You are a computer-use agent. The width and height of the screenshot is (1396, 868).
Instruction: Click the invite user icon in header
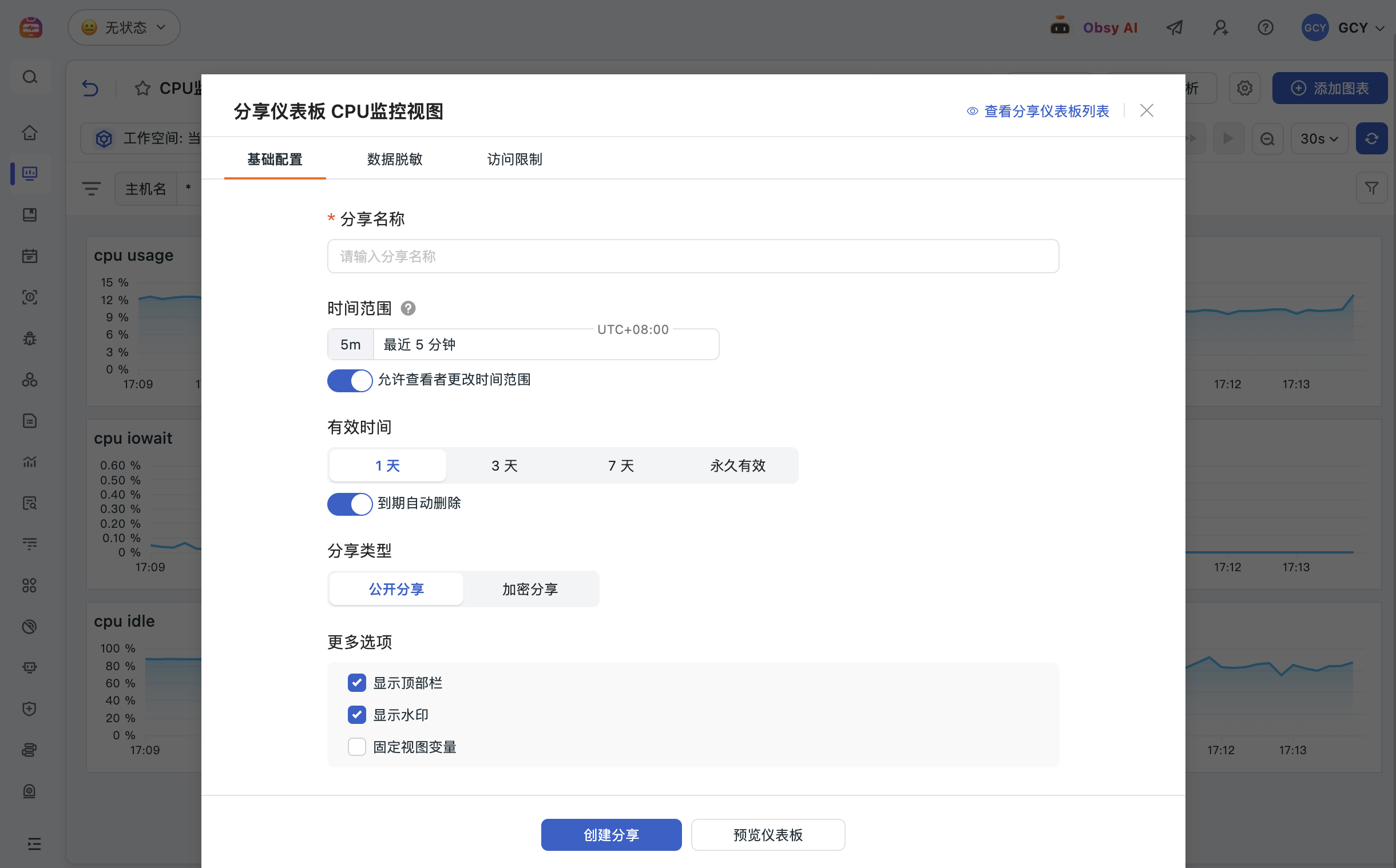point(1220,27)
